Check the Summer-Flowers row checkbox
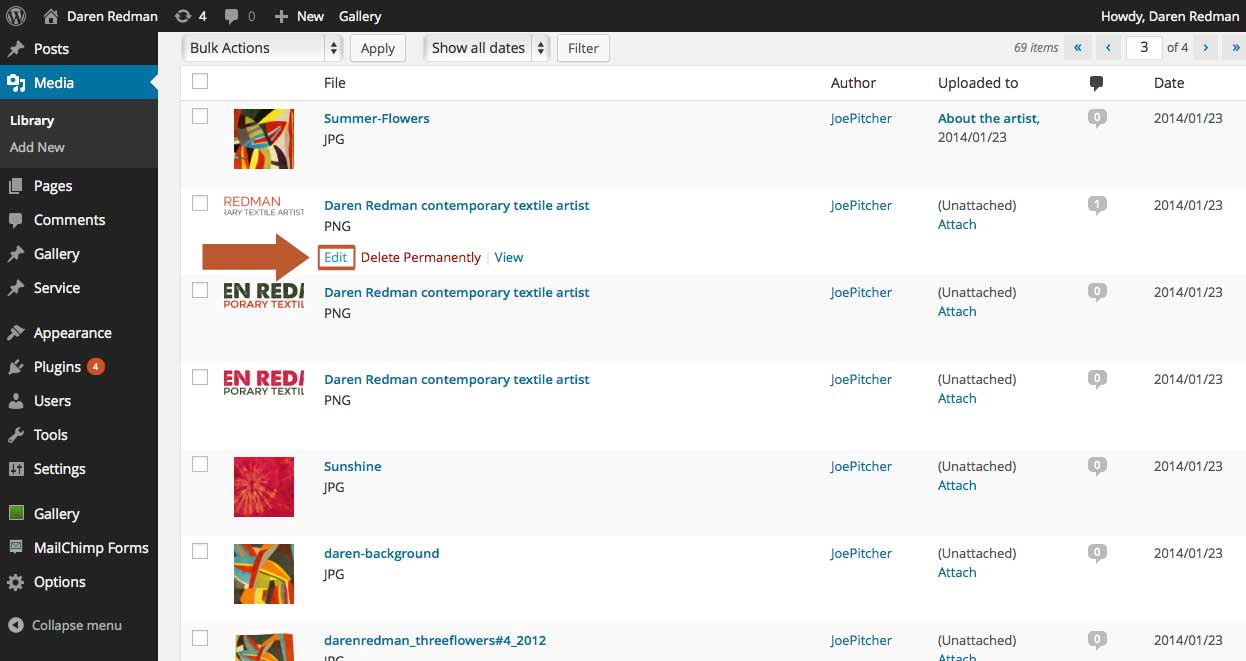1246x661 pixels. (200, 116)
